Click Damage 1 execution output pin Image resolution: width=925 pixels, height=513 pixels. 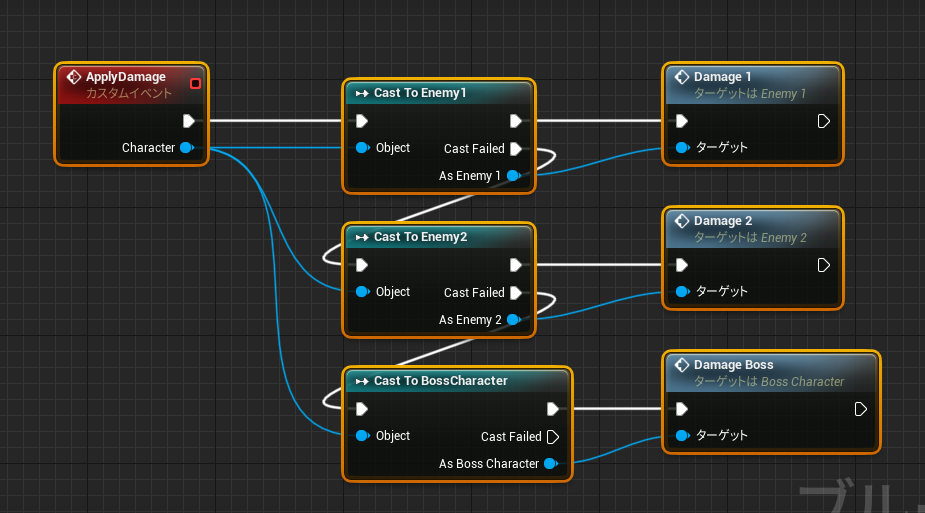click(x=824, y=121)
